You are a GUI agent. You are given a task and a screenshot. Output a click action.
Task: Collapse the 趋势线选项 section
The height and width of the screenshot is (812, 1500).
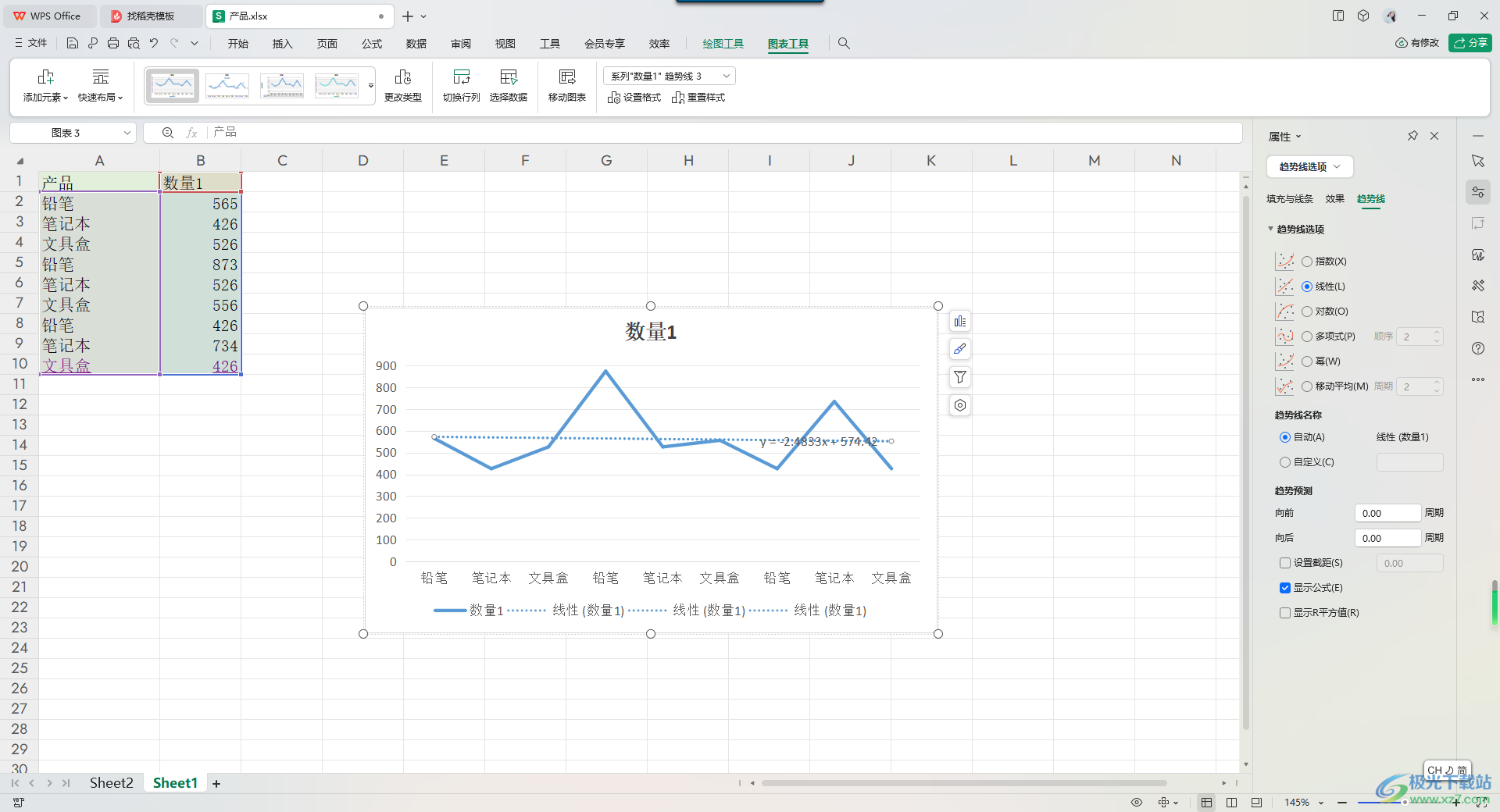click(1270, 229)
